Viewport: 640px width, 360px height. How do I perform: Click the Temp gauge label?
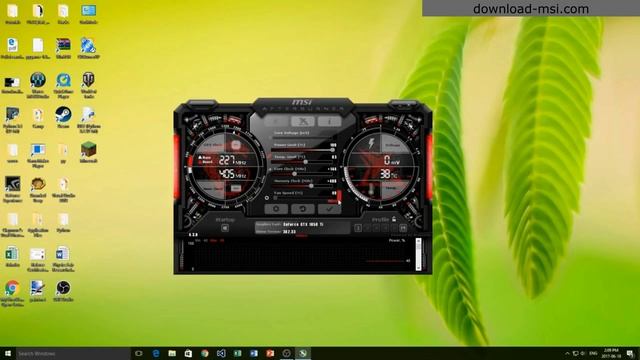[x=391, y=189]
